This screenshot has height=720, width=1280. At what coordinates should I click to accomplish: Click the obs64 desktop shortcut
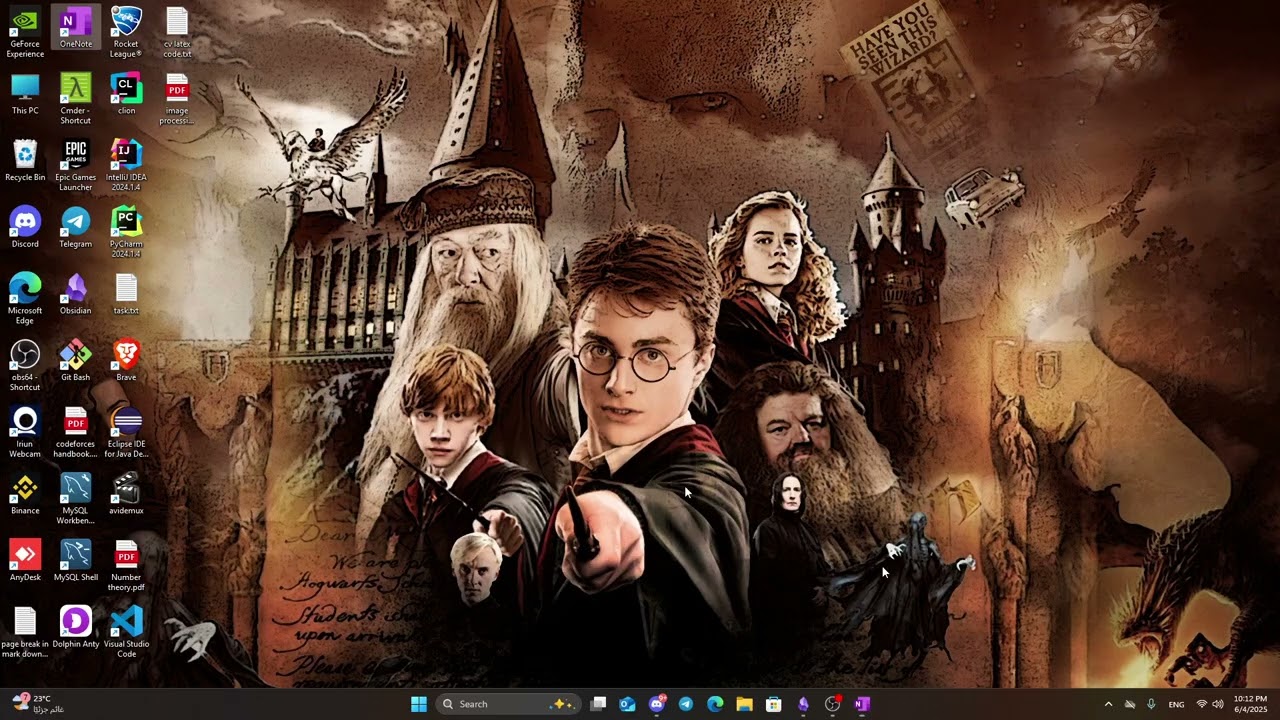click(x=25, y=367)
